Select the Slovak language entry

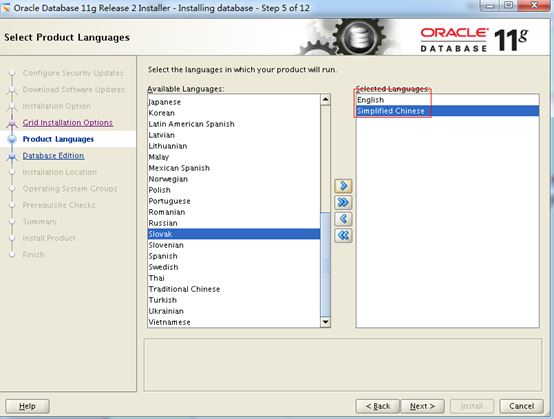coord(234,234)
